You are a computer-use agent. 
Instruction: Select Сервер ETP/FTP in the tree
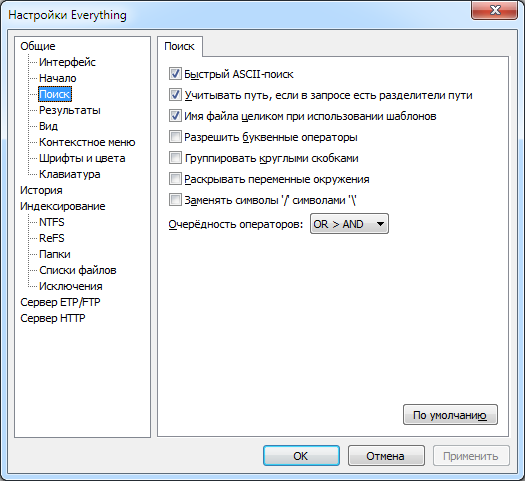coord(60,302)
